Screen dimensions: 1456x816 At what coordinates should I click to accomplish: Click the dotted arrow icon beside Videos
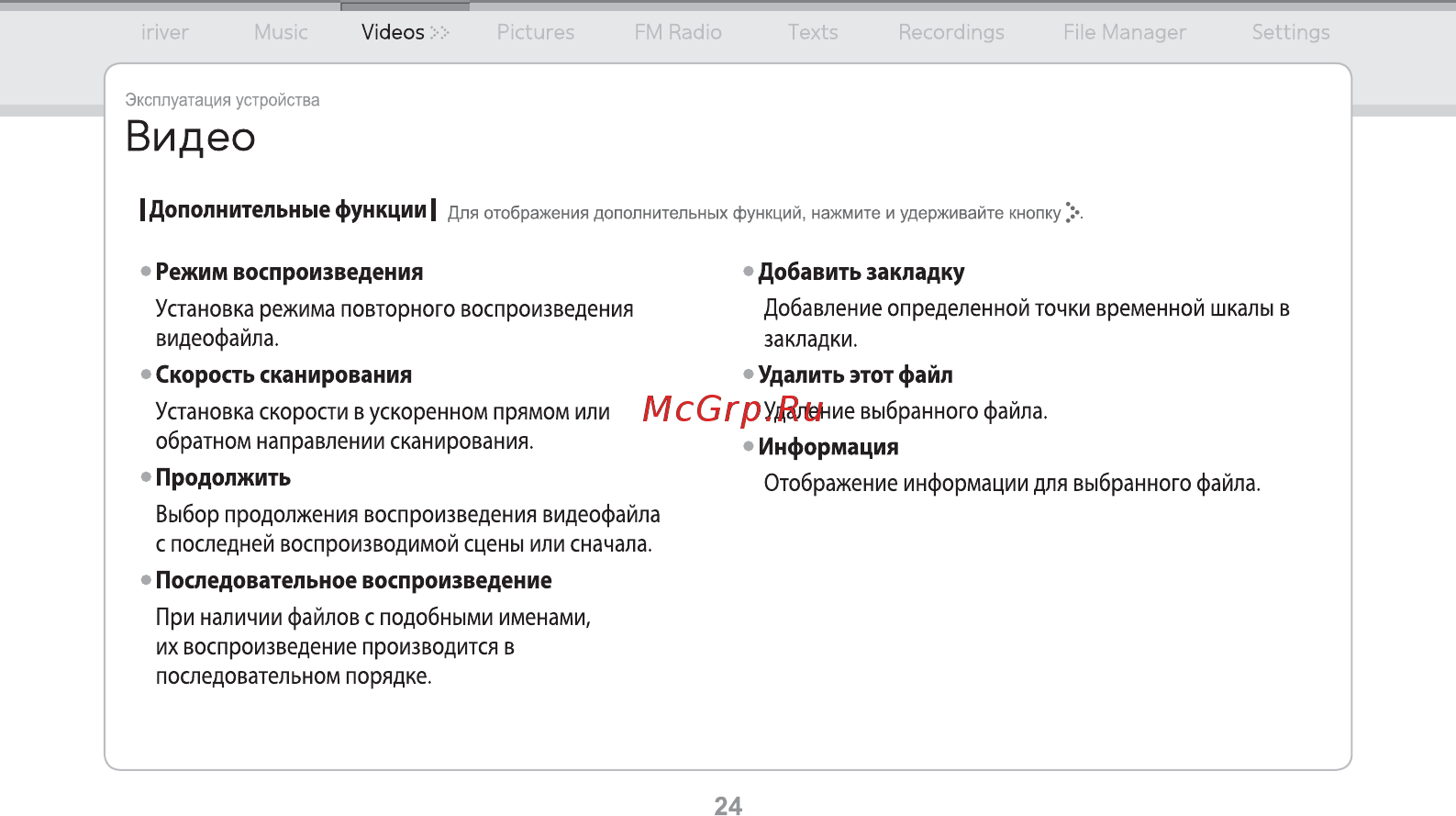pos(440,33)
